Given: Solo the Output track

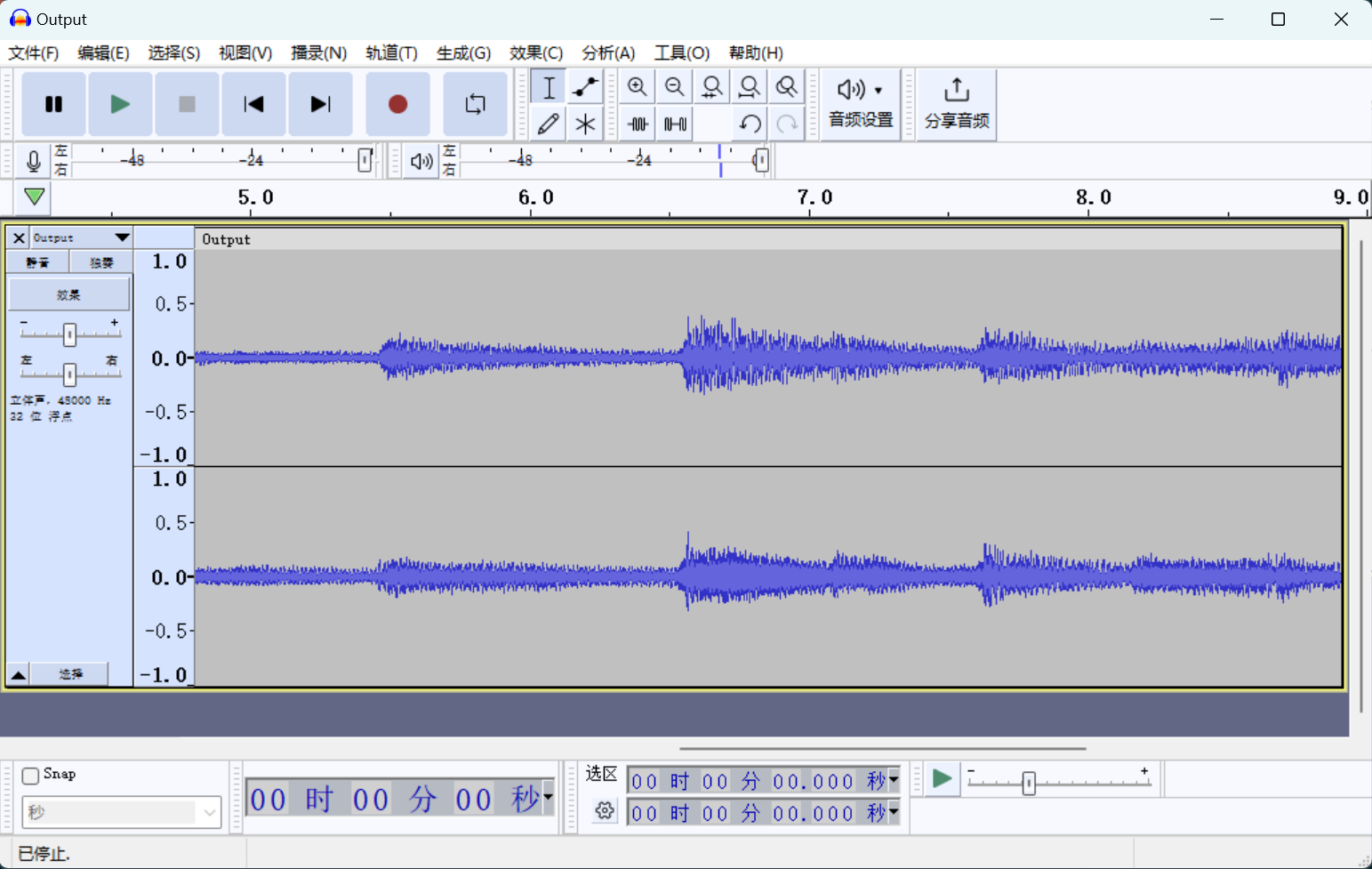Looking at the screenshot, I should [101, 262].
